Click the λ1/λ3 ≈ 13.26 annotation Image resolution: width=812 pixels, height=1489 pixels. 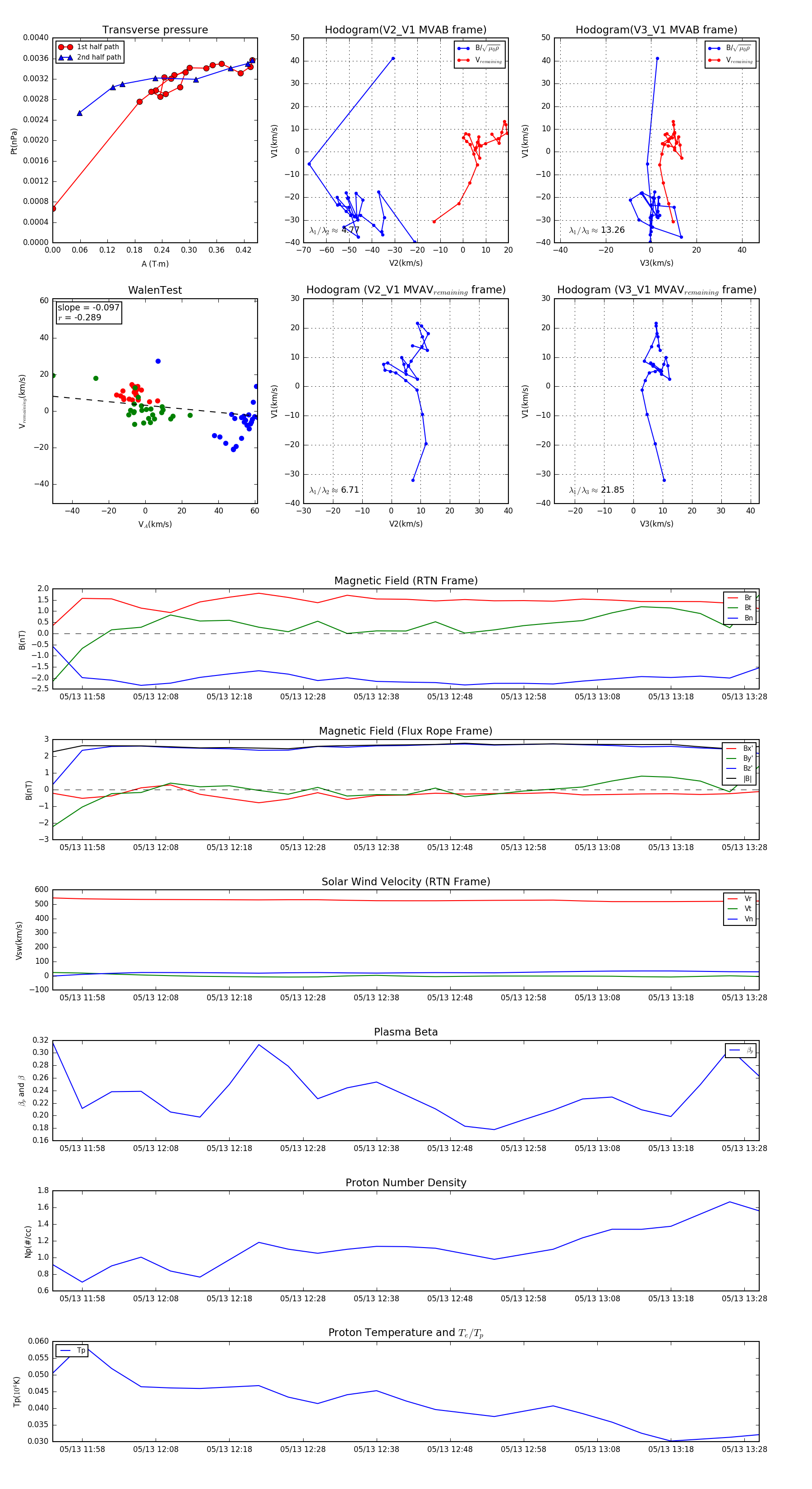tap(596, 230)
